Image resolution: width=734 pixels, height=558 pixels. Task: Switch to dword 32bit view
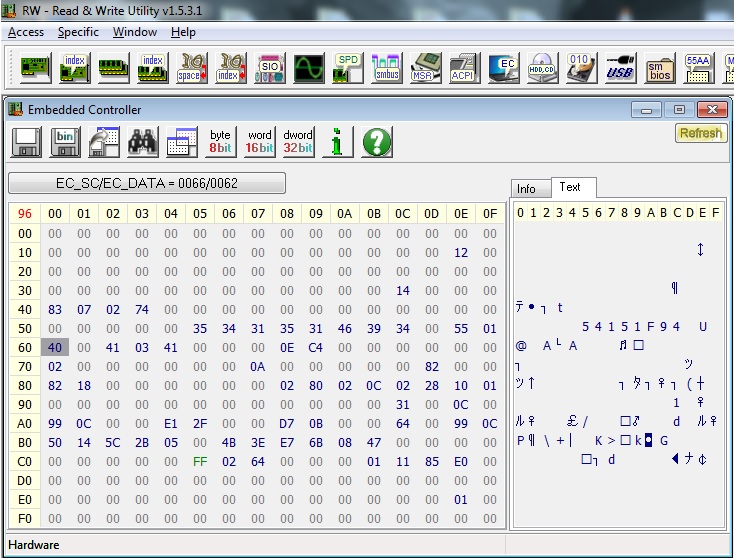coord(298,142)
